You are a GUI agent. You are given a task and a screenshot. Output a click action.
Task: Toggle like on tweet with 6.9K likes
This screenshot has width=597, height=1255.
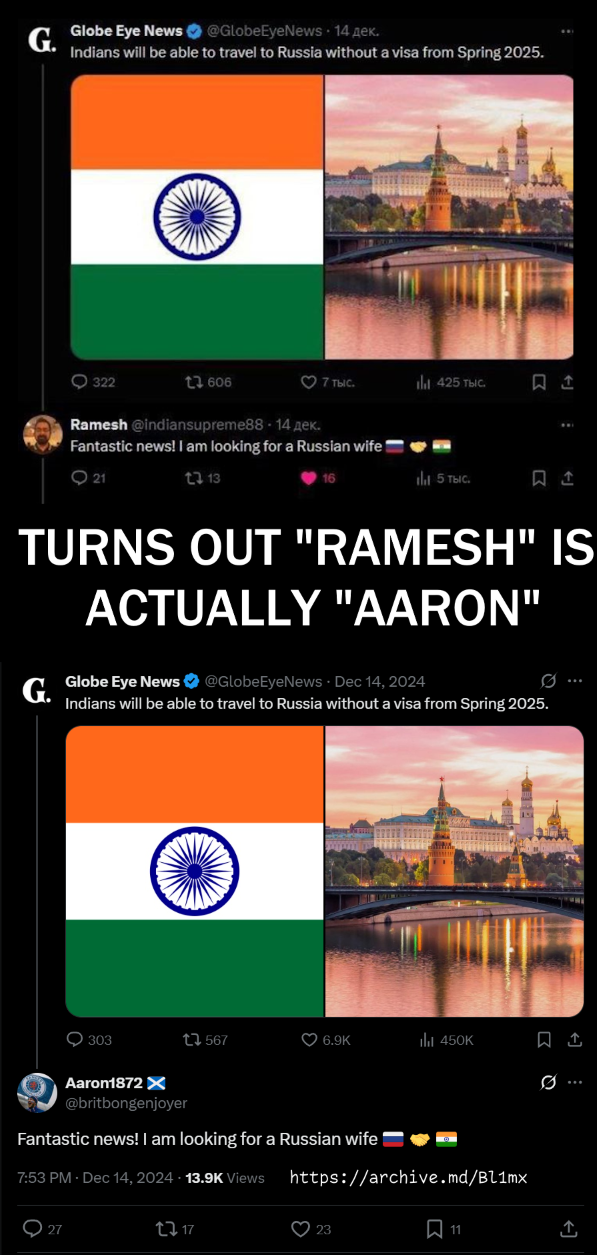point(309,1040)
